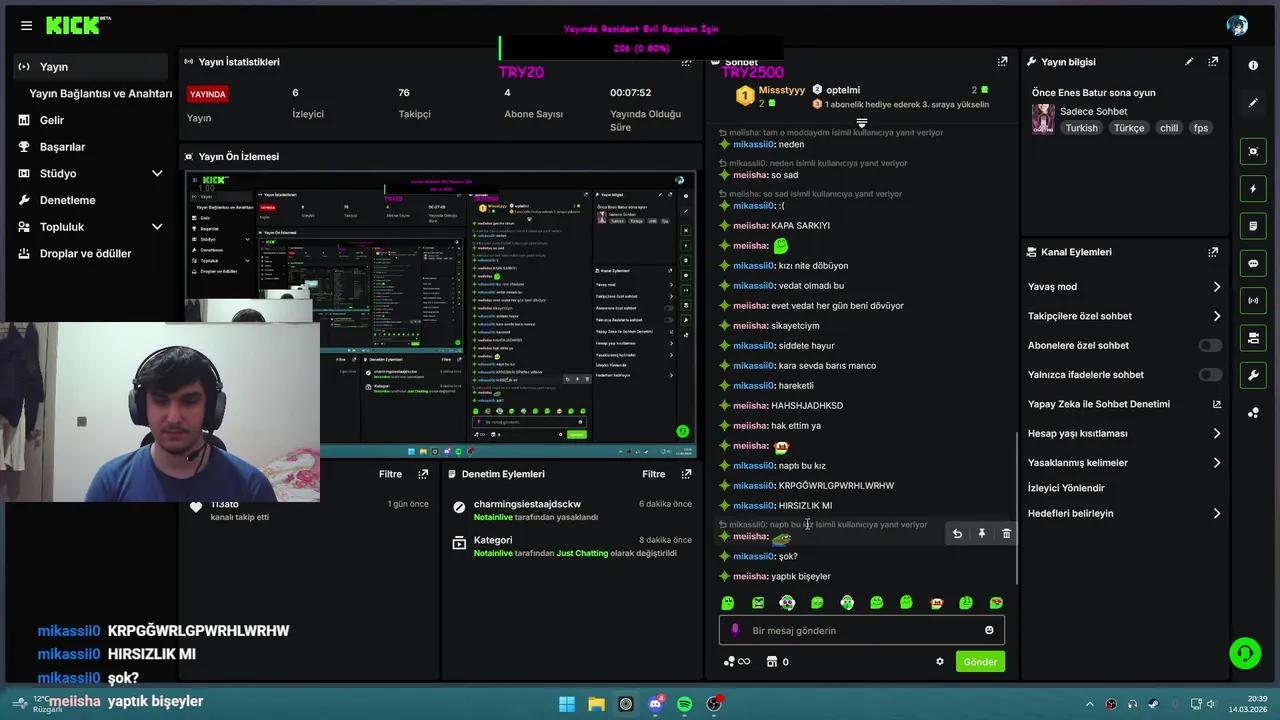Expand the Topluluk sidebar section

156,227
